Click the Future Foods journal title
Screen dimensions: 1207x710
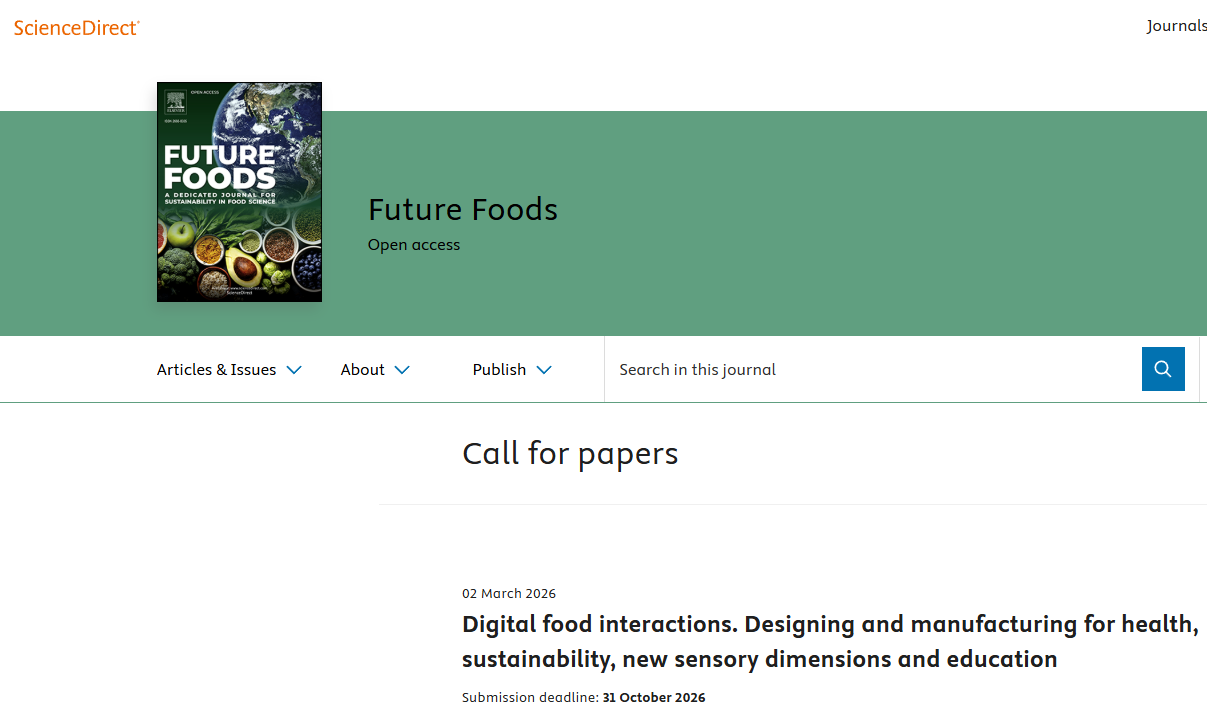click(x=462, y=210)
